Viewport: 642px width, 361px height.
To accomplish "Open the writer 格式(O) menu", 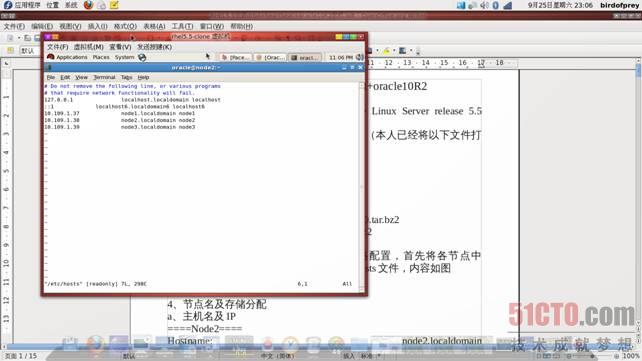I will [x=125, y=26].
